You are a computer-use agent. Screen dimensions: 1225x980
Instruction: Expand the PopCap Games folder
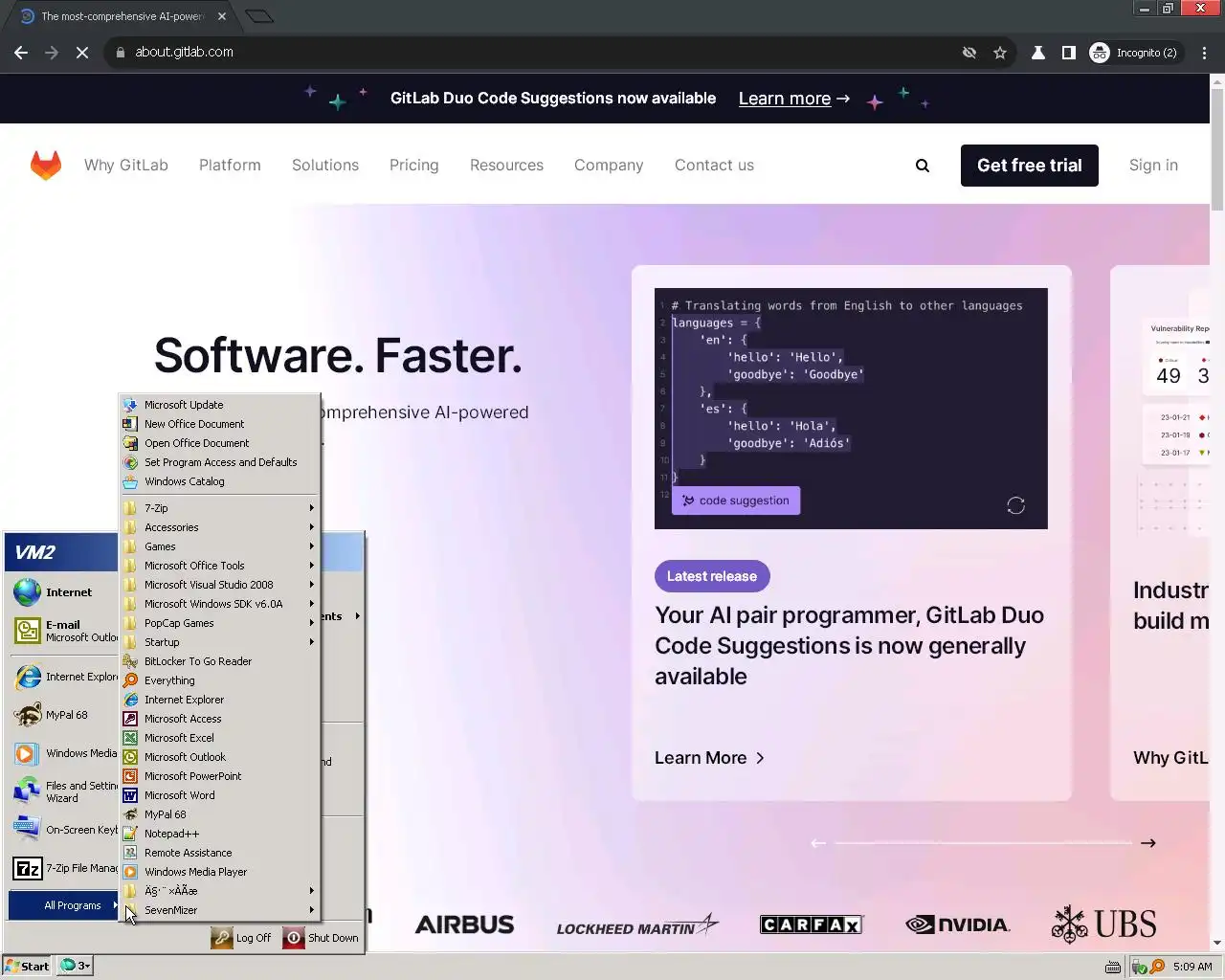tap(219, 623)
